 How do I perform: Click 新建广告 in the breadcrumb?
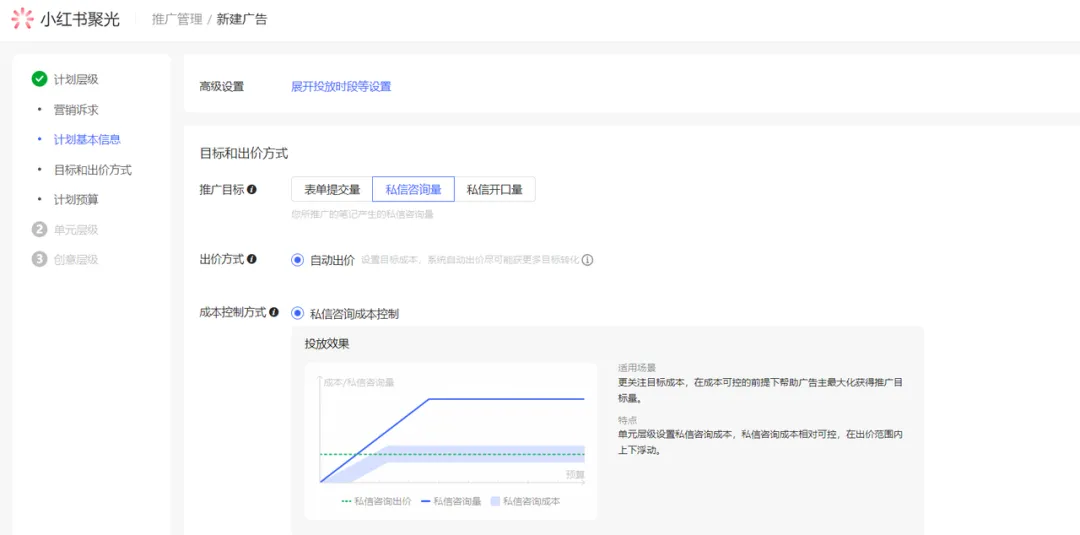pos(242,19)
